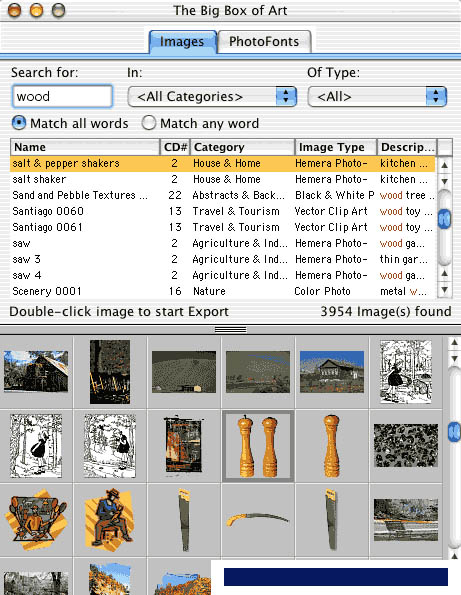Select the Santiago 0060 row
This screenshot has width=461, height=595.
pos(222,211)
